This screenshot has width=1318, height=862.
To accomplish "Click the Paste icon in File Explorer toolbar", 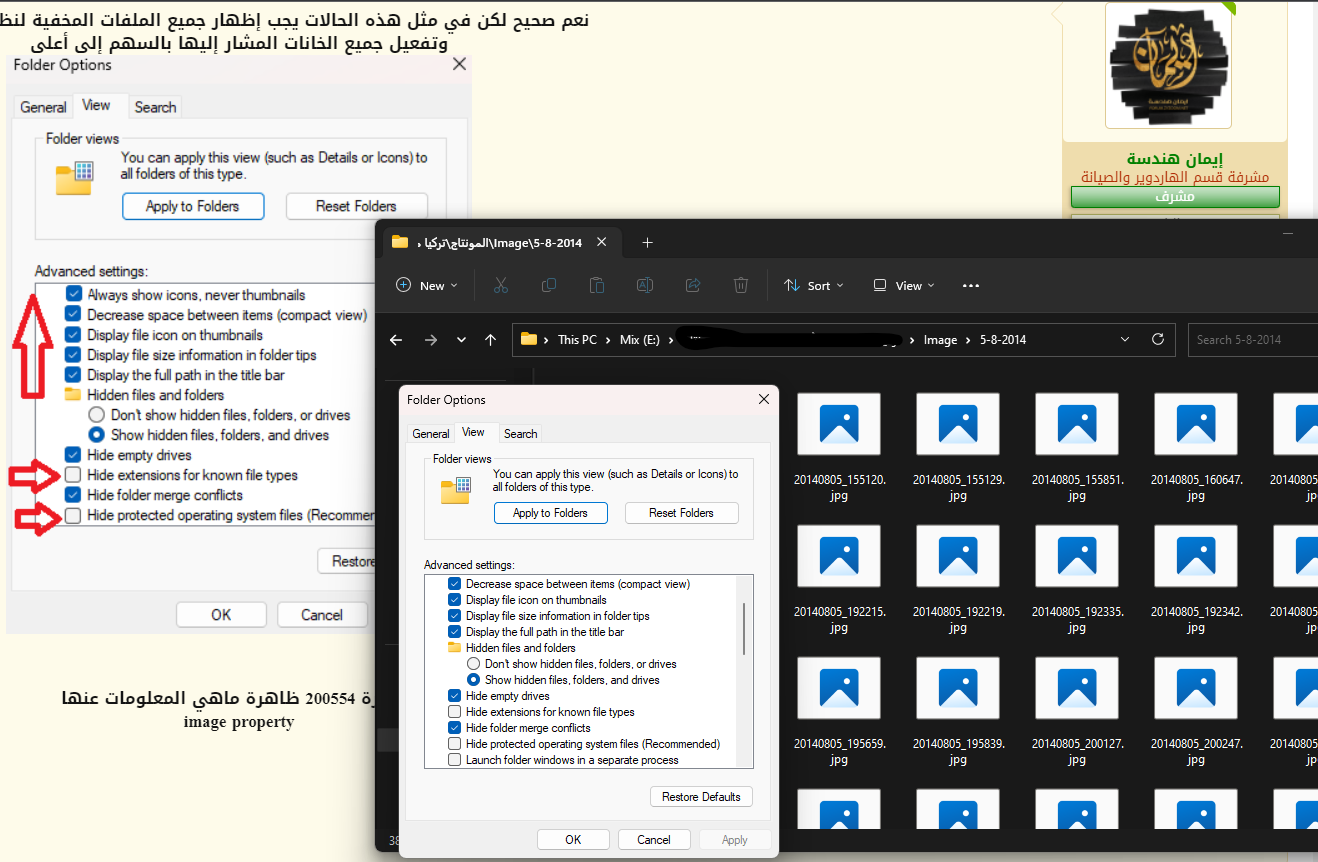I will coord(597,285).
